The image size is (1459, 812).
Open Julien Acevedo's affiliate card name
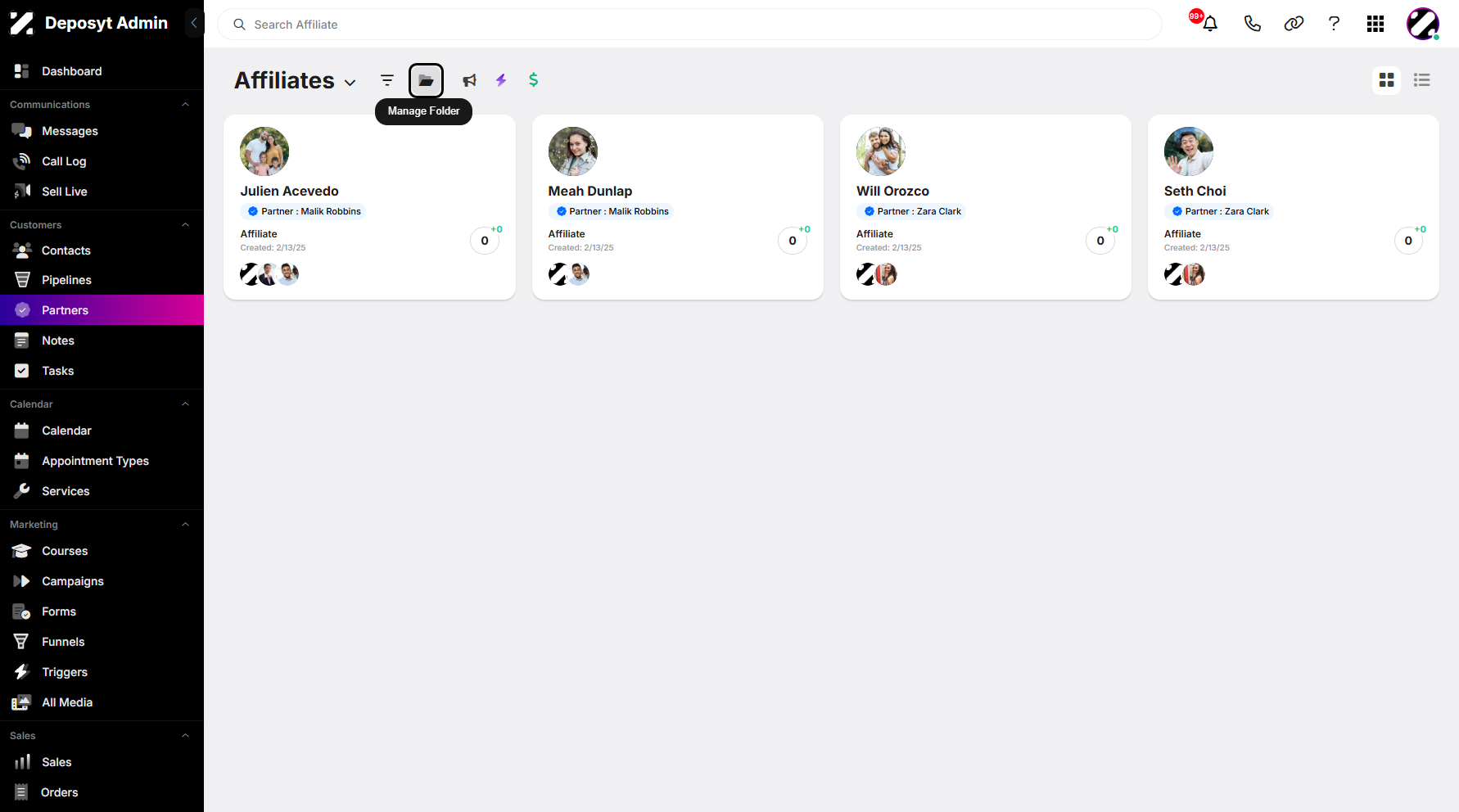pyautogui.click(x=289, y=191)
